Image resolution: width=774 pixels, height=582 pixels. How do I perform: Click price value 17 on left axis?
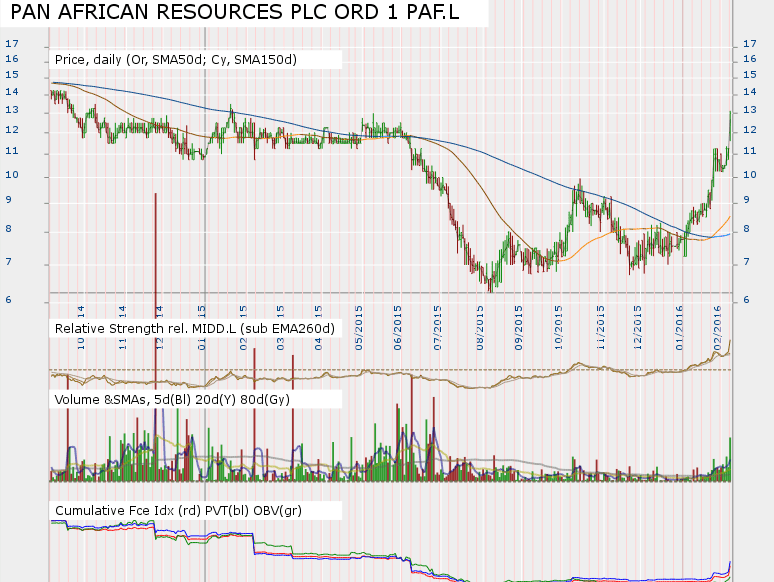12,43
